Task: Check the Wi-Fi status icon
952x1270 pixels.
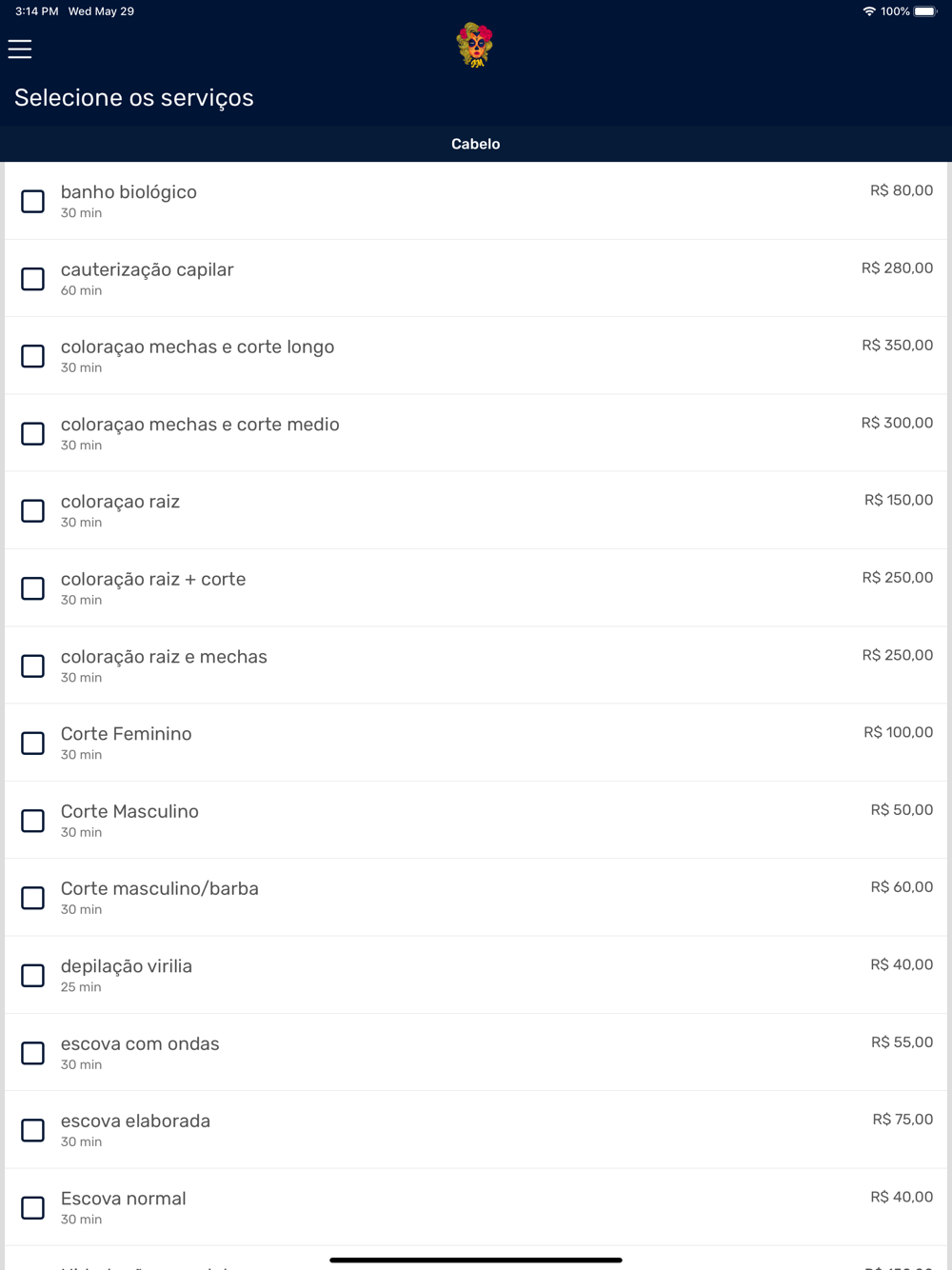Action: (x=869, y=11)
